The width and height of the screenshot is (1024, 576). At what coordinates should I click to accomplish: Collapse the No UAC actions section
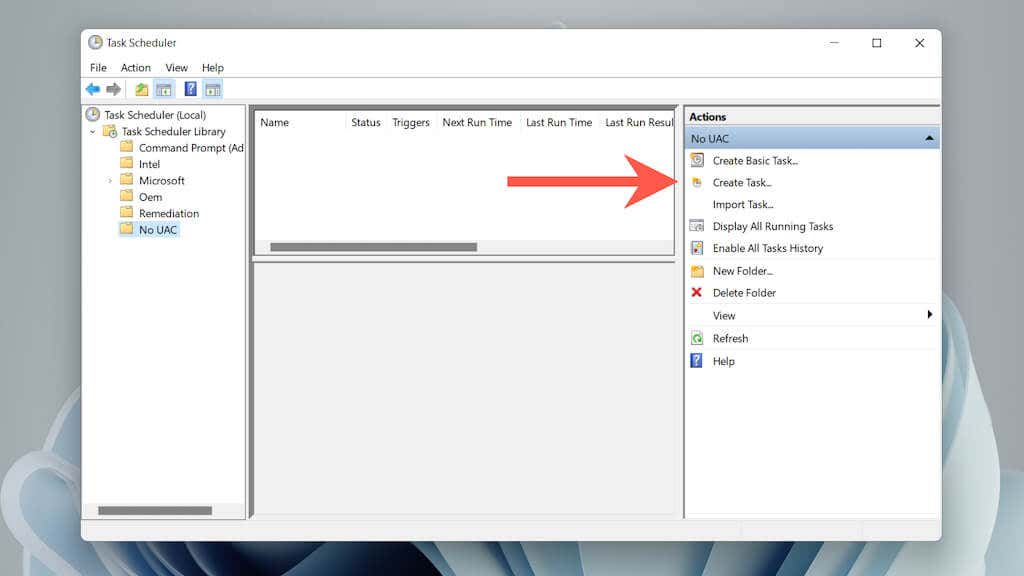point(929,138)
